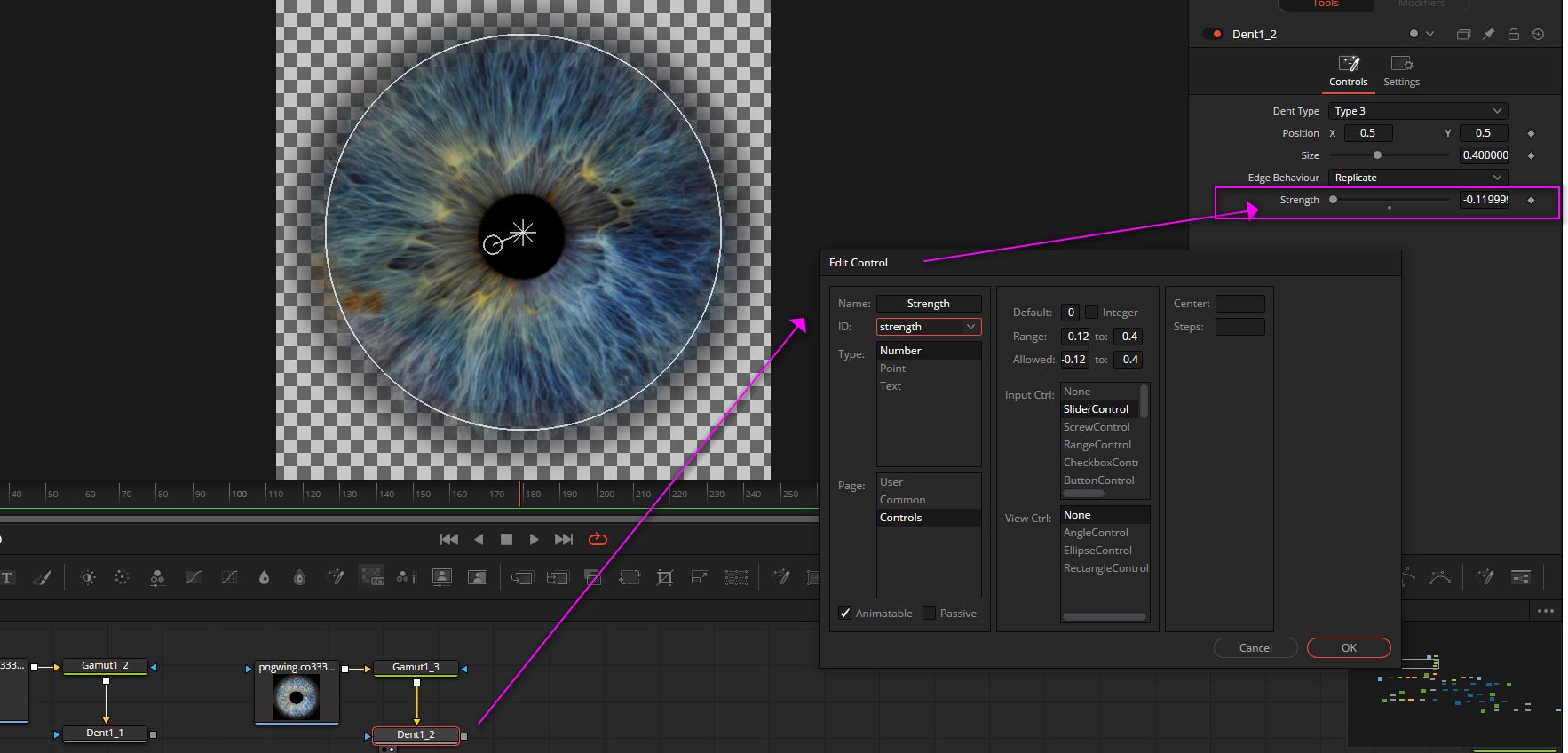Screen dimensions: 1568x753
Task: Toggle the Dent1_2 enable switch
Action: [1212, 34]
